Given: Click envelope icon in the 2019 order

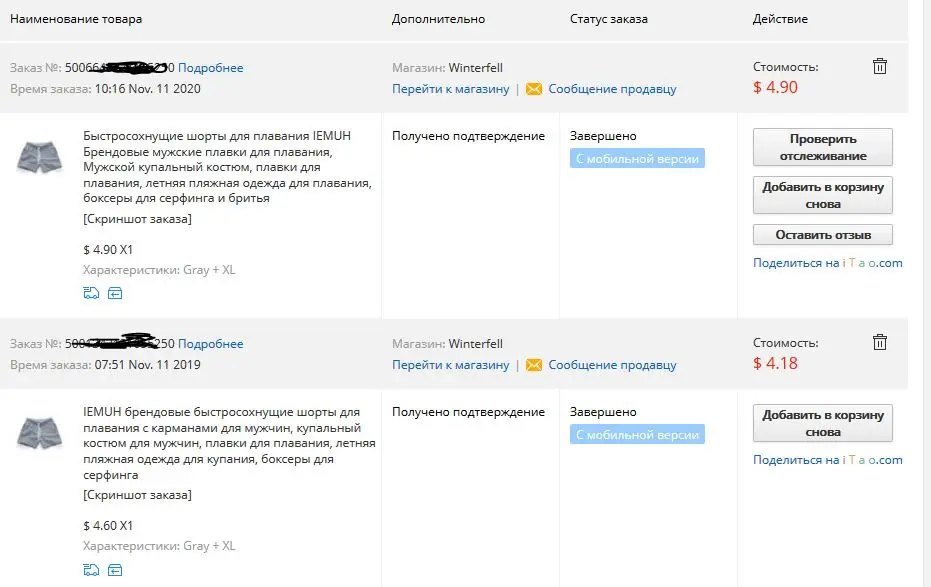Looking at the screenshot, I should coord(534,365).
